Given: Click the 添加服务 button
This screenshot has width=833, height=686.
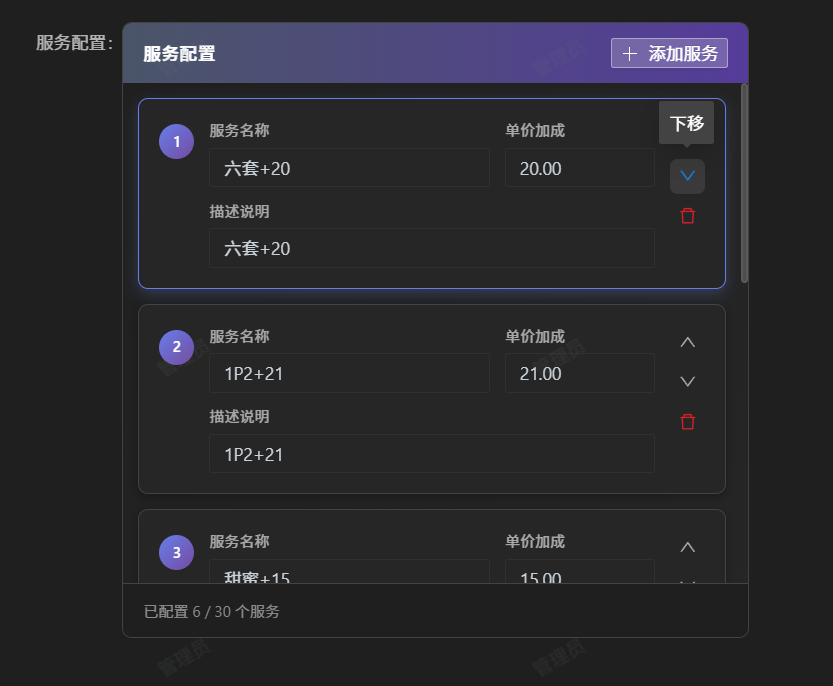Looking at the screenshot, I should point(669,54).
